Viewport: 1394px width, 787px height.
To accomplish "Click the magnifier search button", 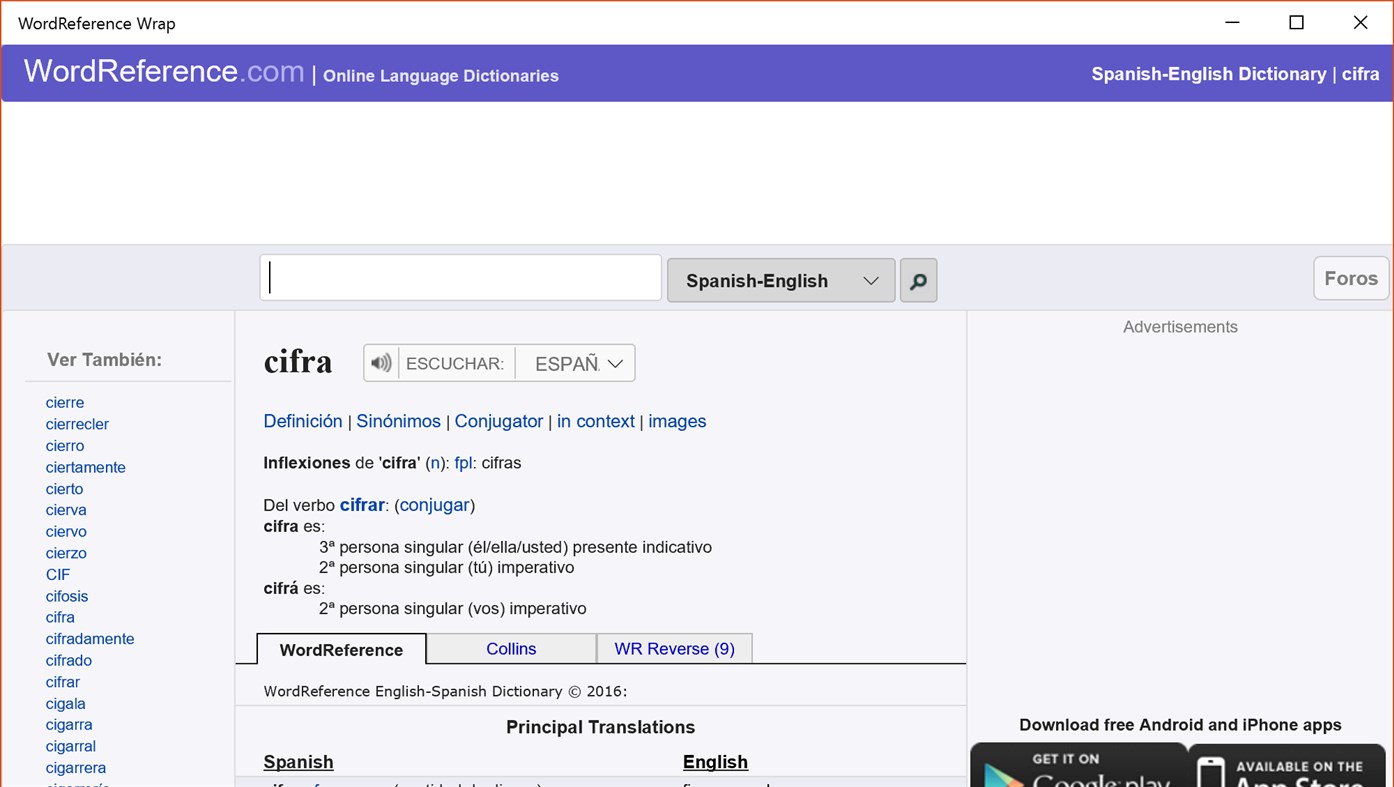I will coord(918,280).
